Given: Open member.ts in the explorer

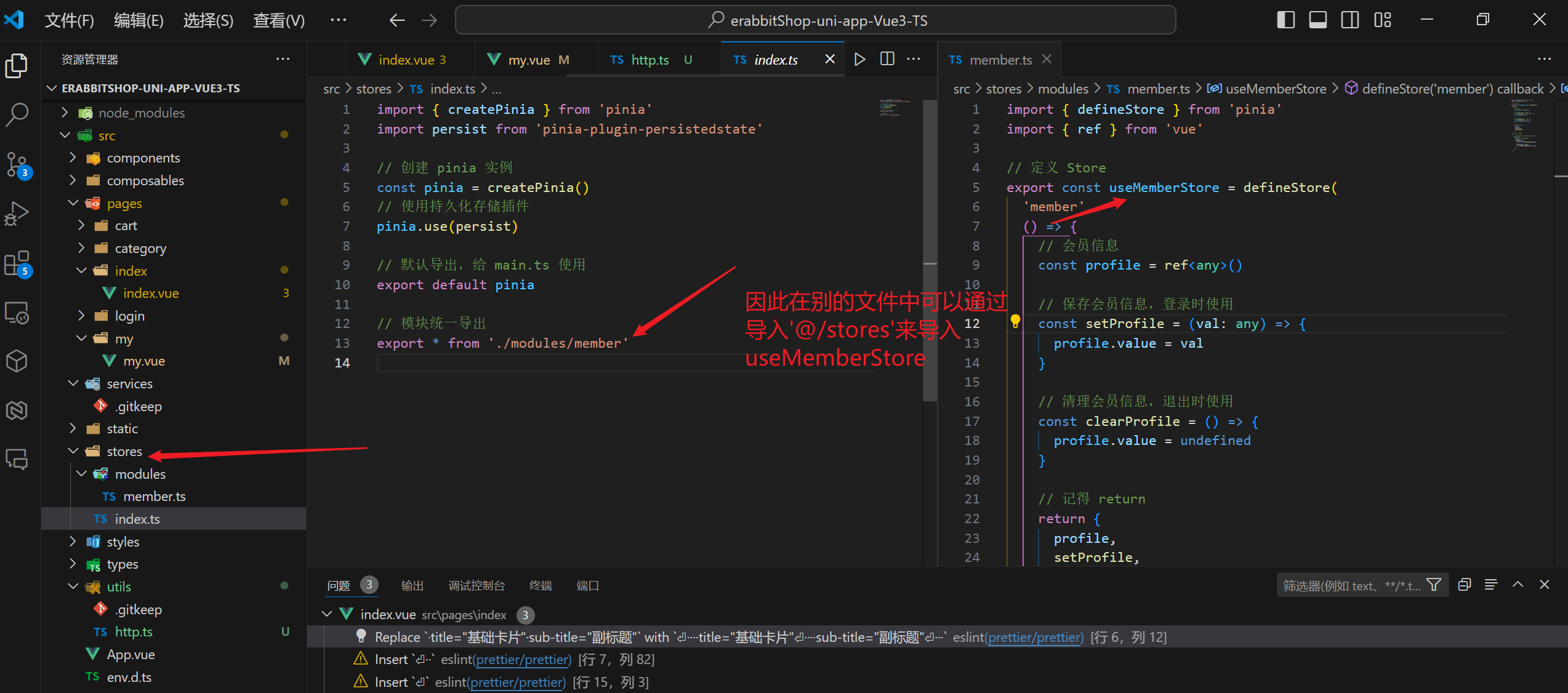Looking at the screenshot, I should coord(154,496).
